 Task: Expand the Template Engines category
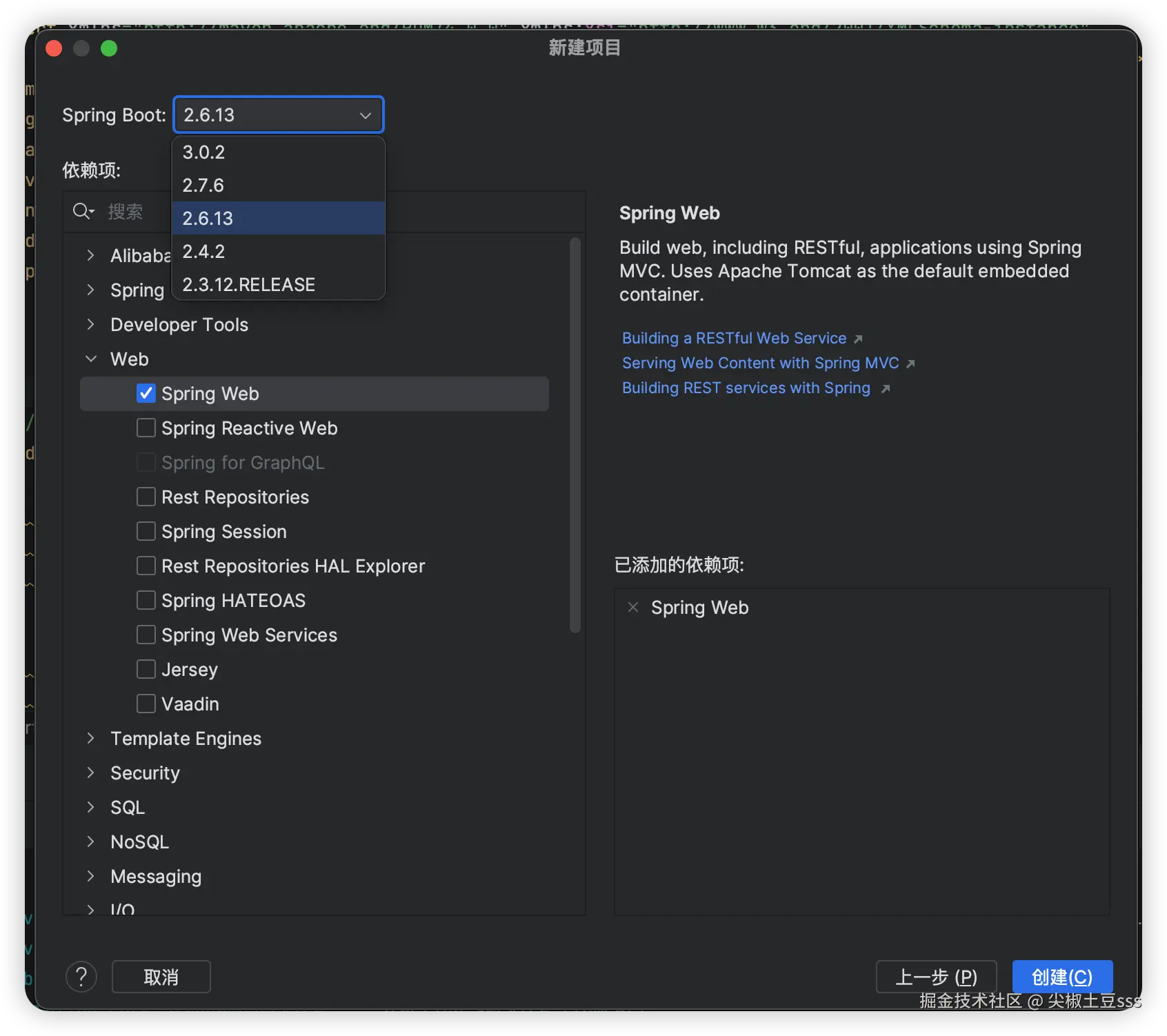point(90,738)
